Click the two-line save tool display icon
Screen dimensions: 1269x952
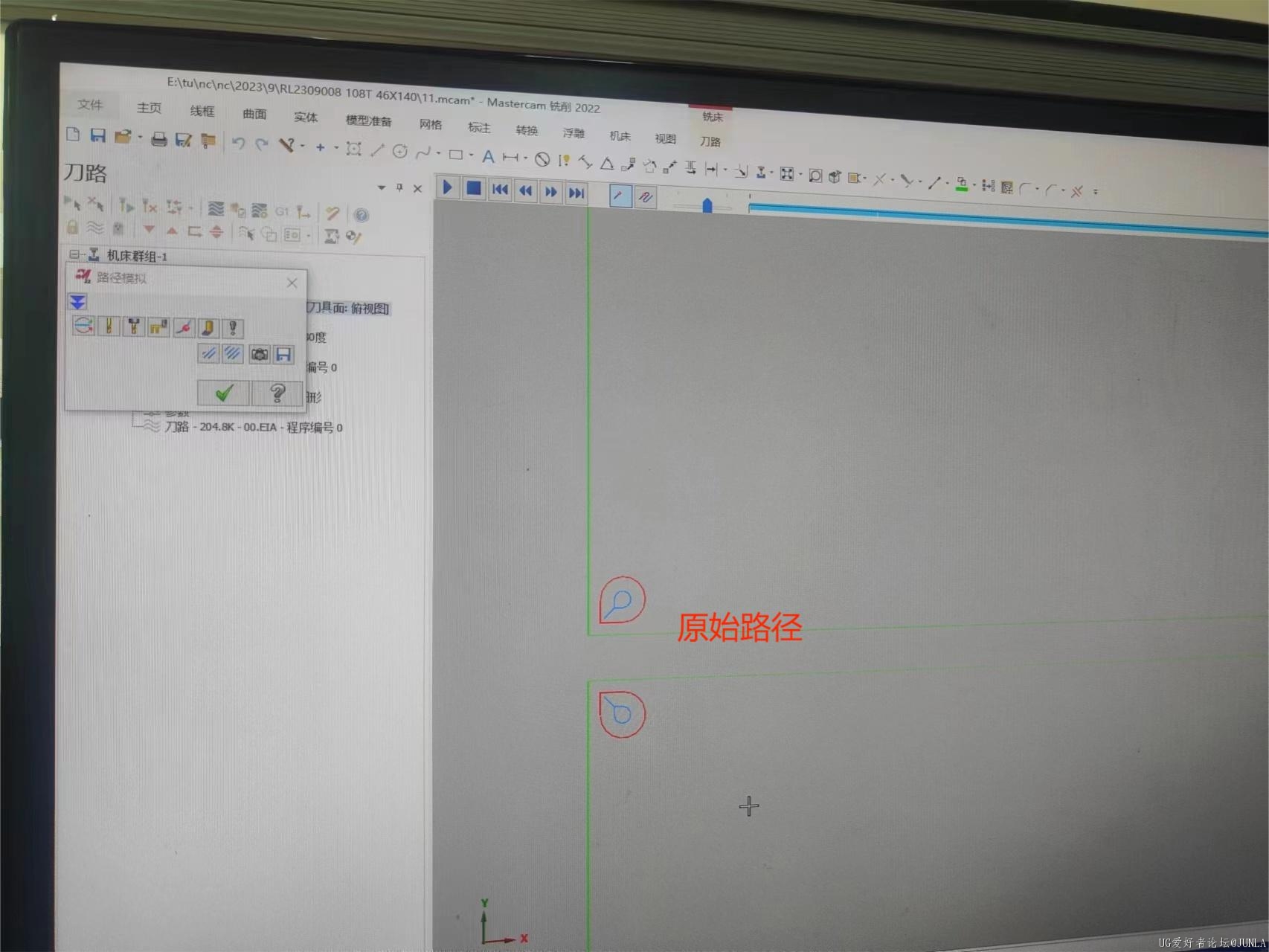pyautogui.click(x=208, y=354)
